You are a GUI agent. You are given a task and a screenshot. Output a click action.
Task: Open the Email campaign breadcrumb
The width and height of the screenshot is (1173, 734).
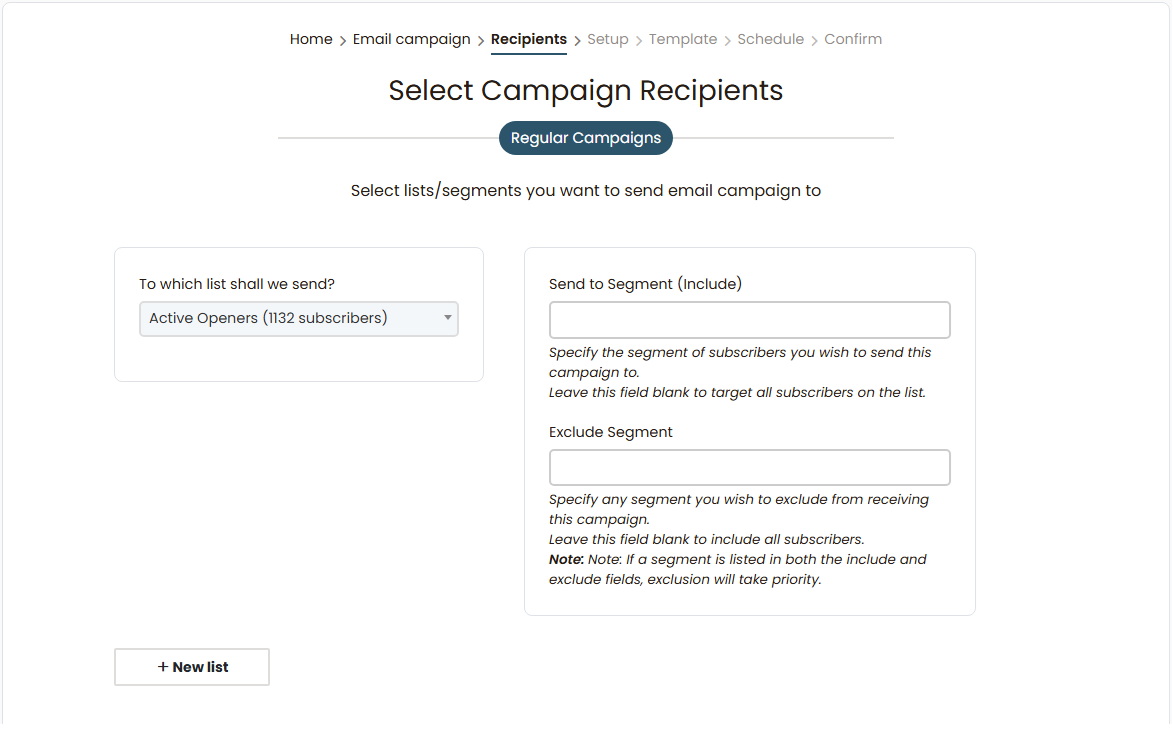pos(411,39)
